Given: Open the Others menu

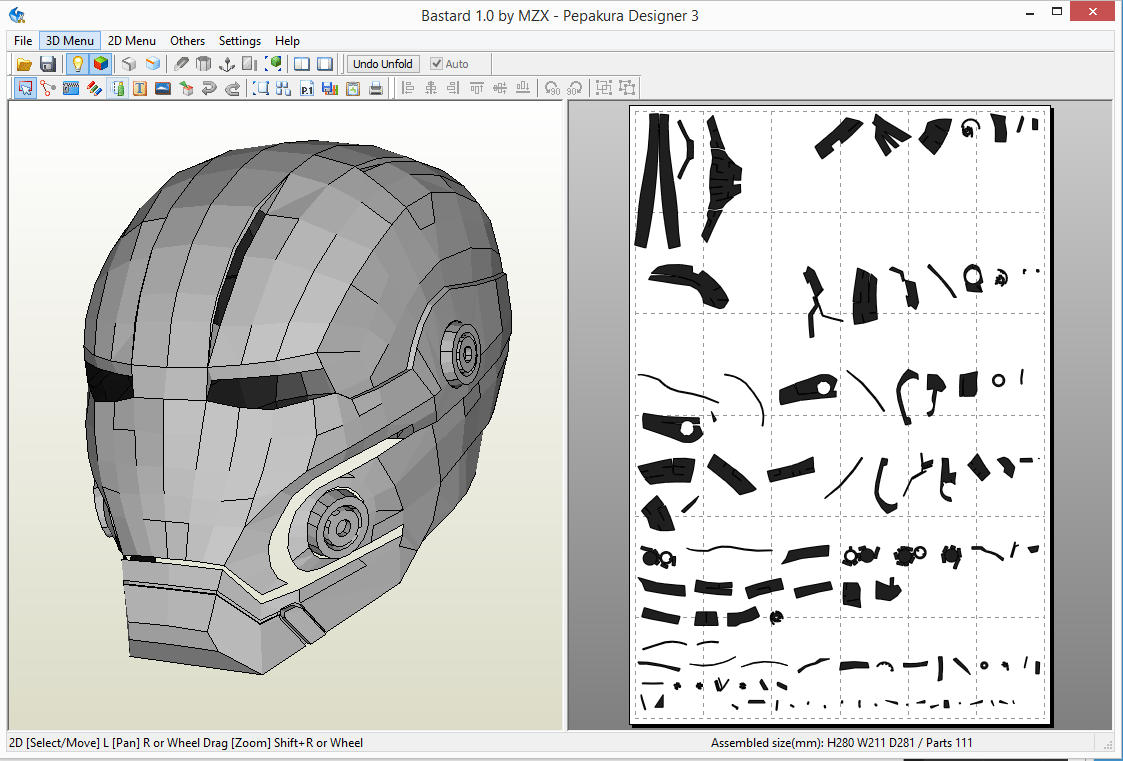Looking at the screenshot, I should [x=188, y=41].
